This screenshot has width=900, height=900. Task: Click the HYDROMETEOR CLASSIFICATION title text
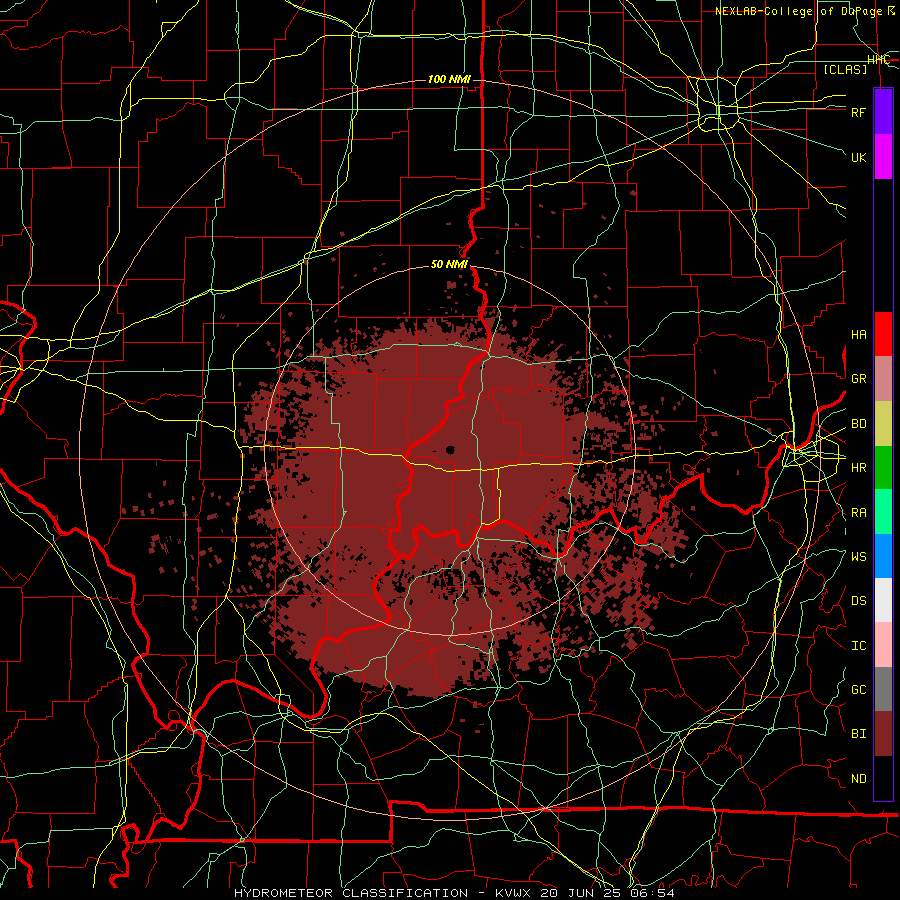351,893
